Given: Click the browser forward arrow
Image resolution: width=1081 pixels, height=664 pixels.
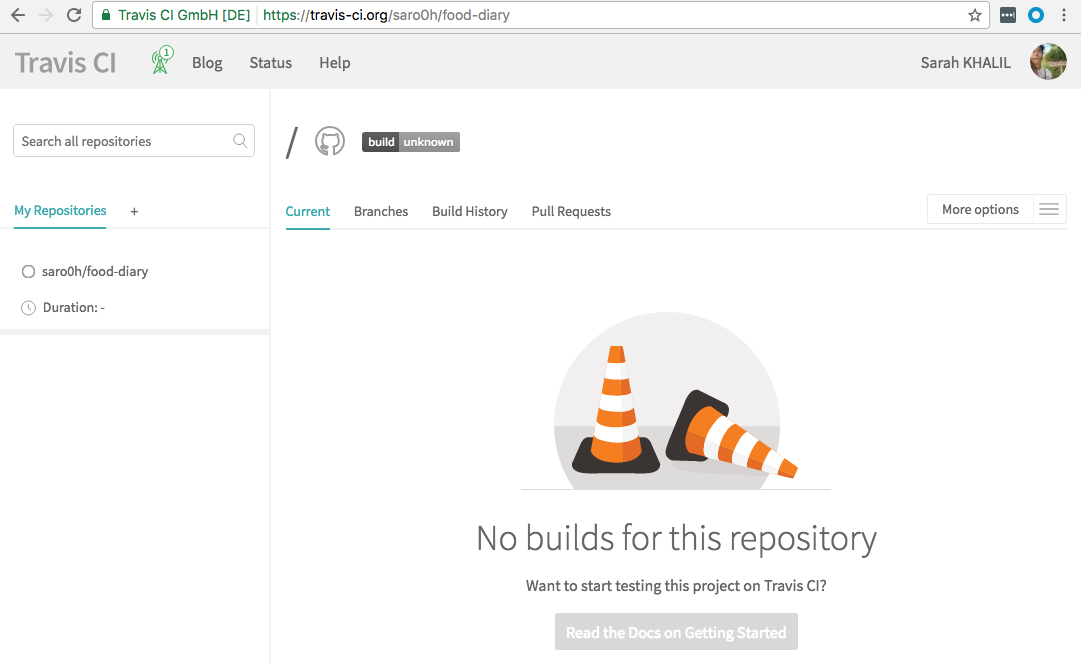Looking at the screenshot, I should 46,15.
